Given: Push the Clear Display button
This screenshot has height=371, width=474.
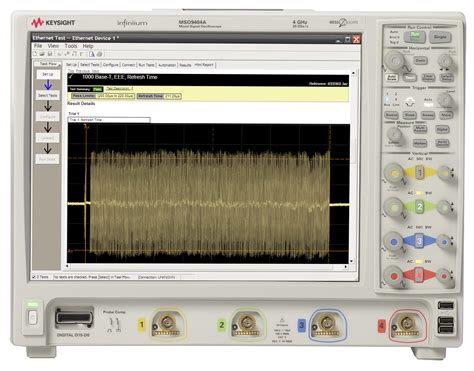Looking at the screenshot, I should click(x=428, y=78).
